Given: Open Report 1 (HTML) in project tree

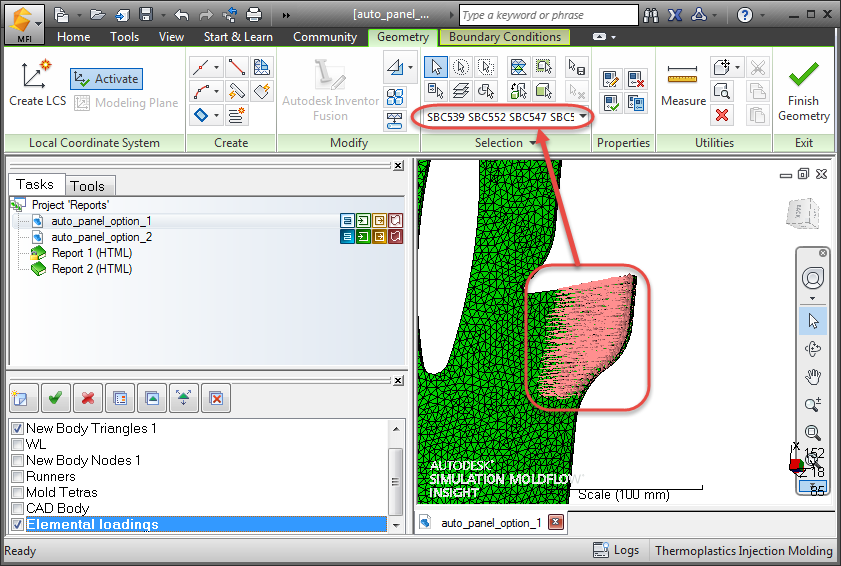Looking at the screenshot, I should point(92,253).
